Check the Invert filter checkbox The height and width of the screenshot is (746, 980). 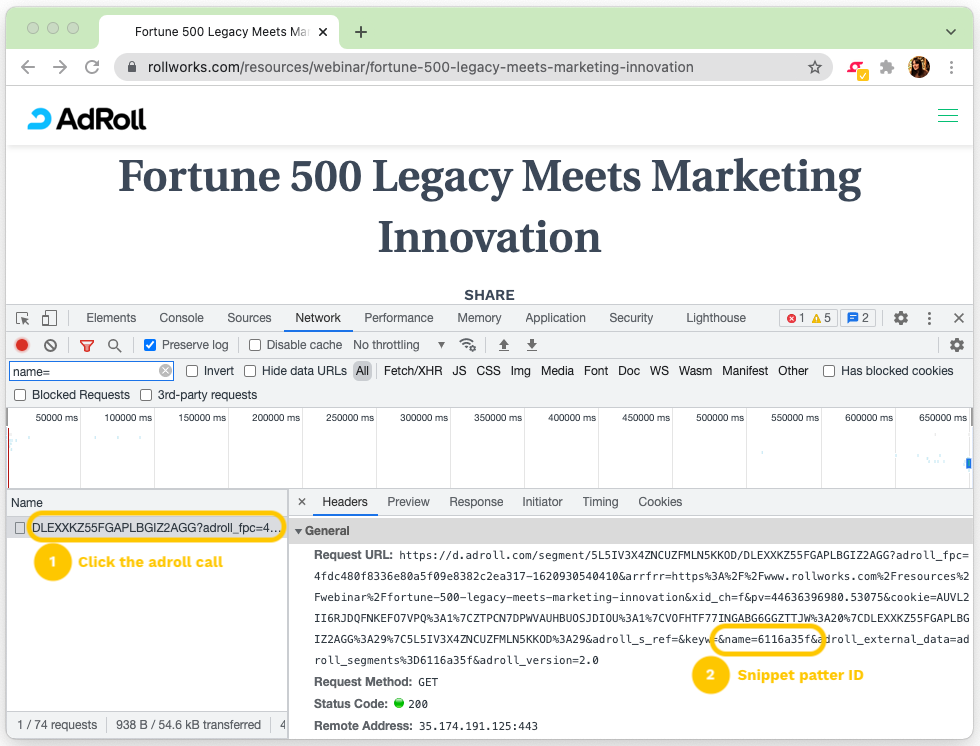192,371
